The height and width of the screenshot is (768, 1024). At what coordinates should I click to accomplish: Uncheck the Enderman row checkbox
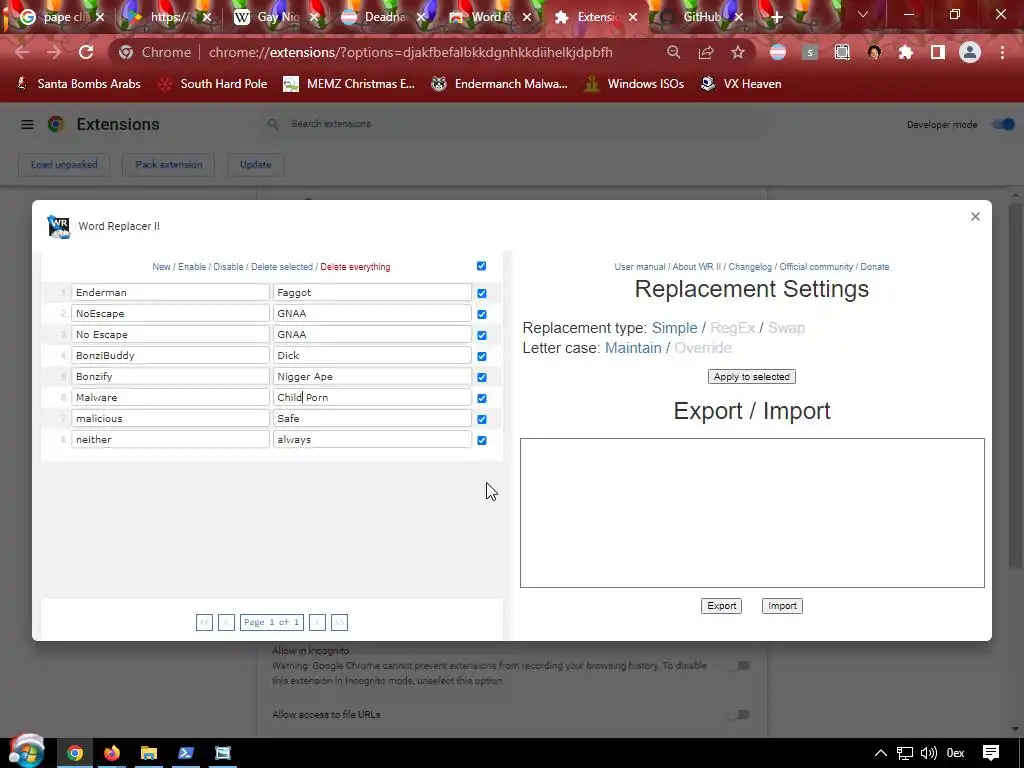coord(482,293)
